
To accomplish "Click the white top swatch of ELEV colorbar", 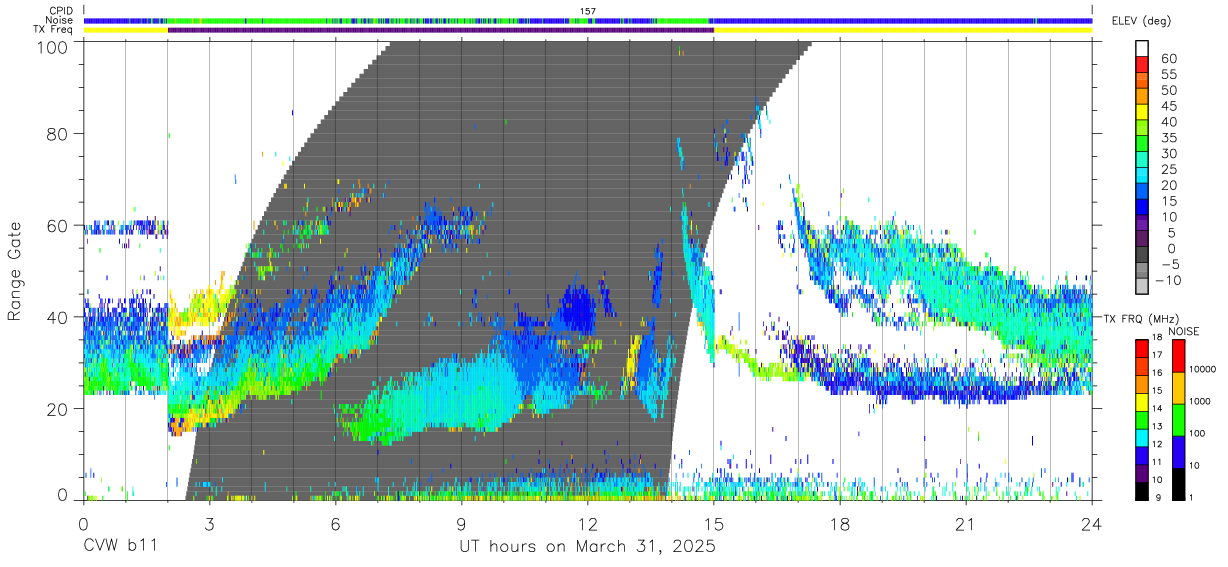I will (x=1142, y=48).
